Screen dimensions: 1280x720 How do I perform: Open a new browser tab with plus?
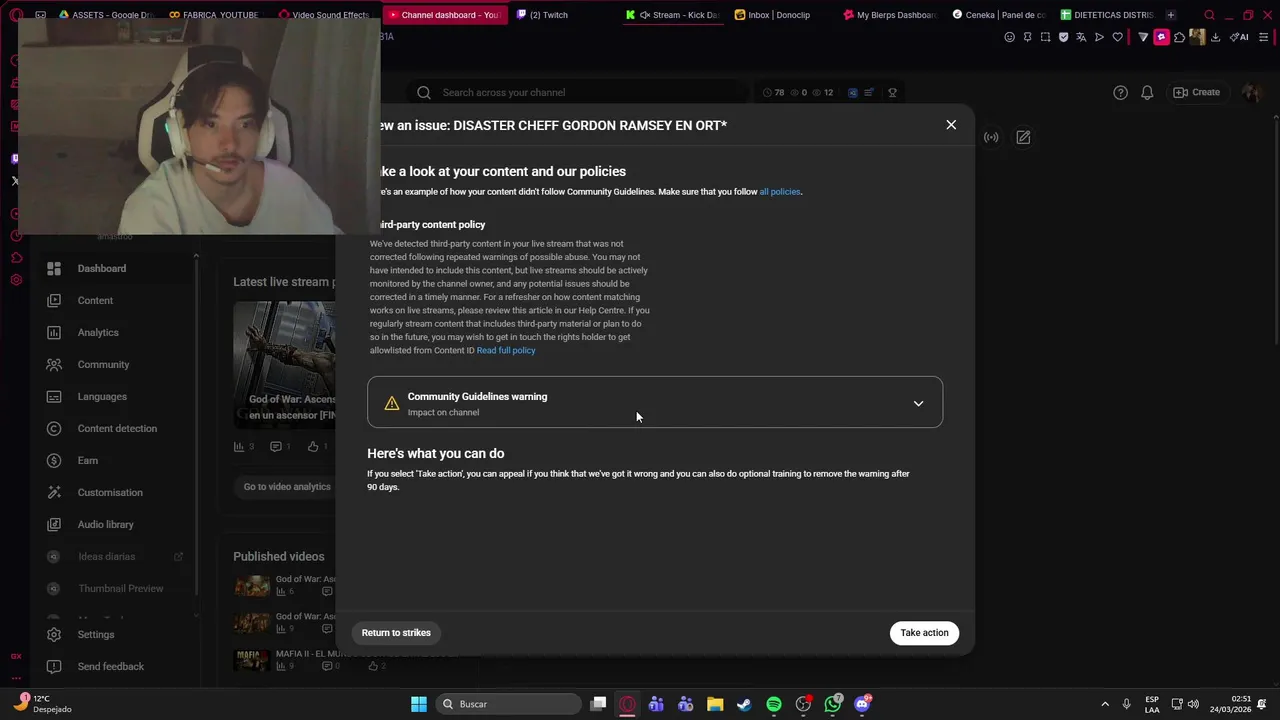click(x=1171, y=15)
